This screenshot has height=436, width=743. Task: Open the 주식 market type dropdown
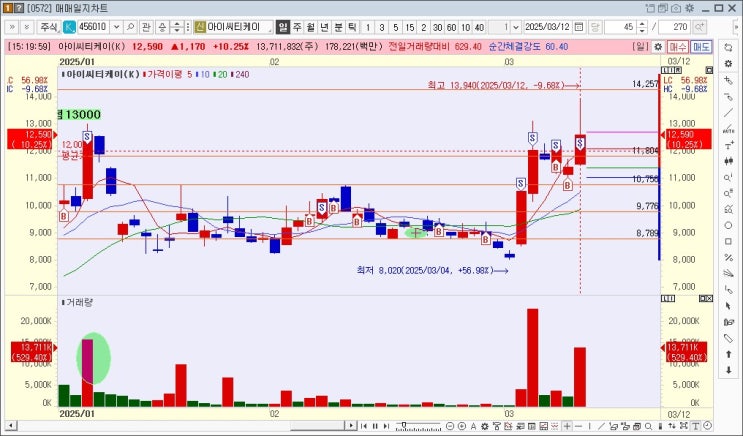click(49, 27)
